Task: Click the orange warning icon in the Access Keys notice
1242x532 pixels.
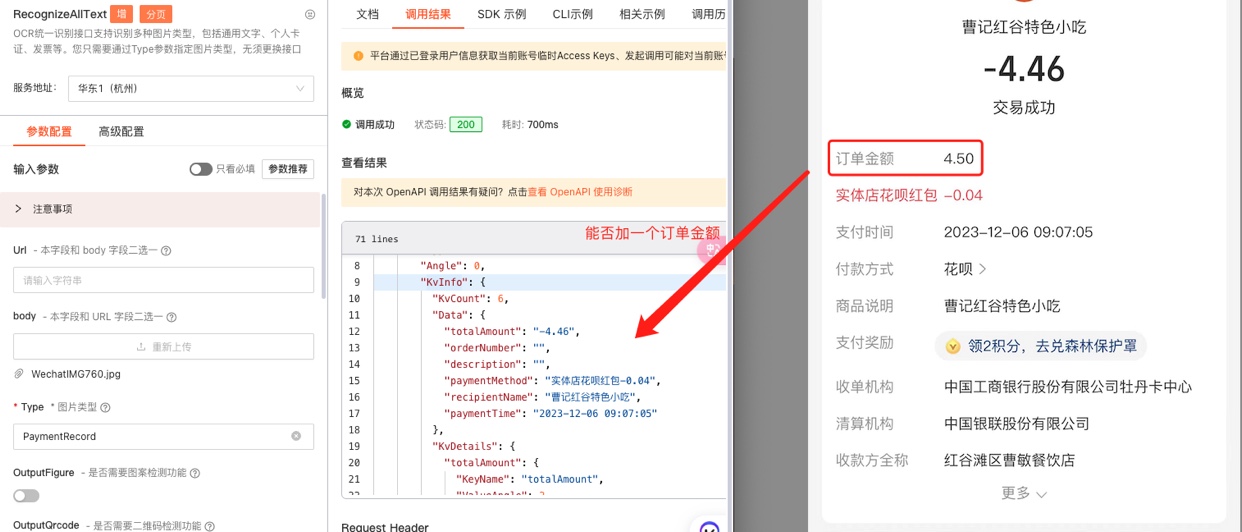Action: 358,56
